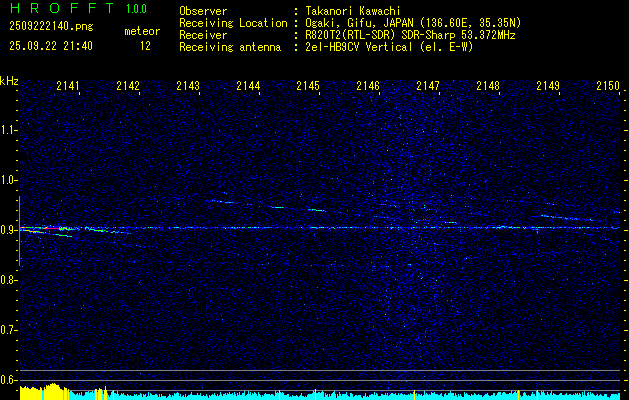Viewport: 629px width, 400px height.
Task: Click antenna 2el-HB9CV Vertical text
Action: click(x=389, y=47)
